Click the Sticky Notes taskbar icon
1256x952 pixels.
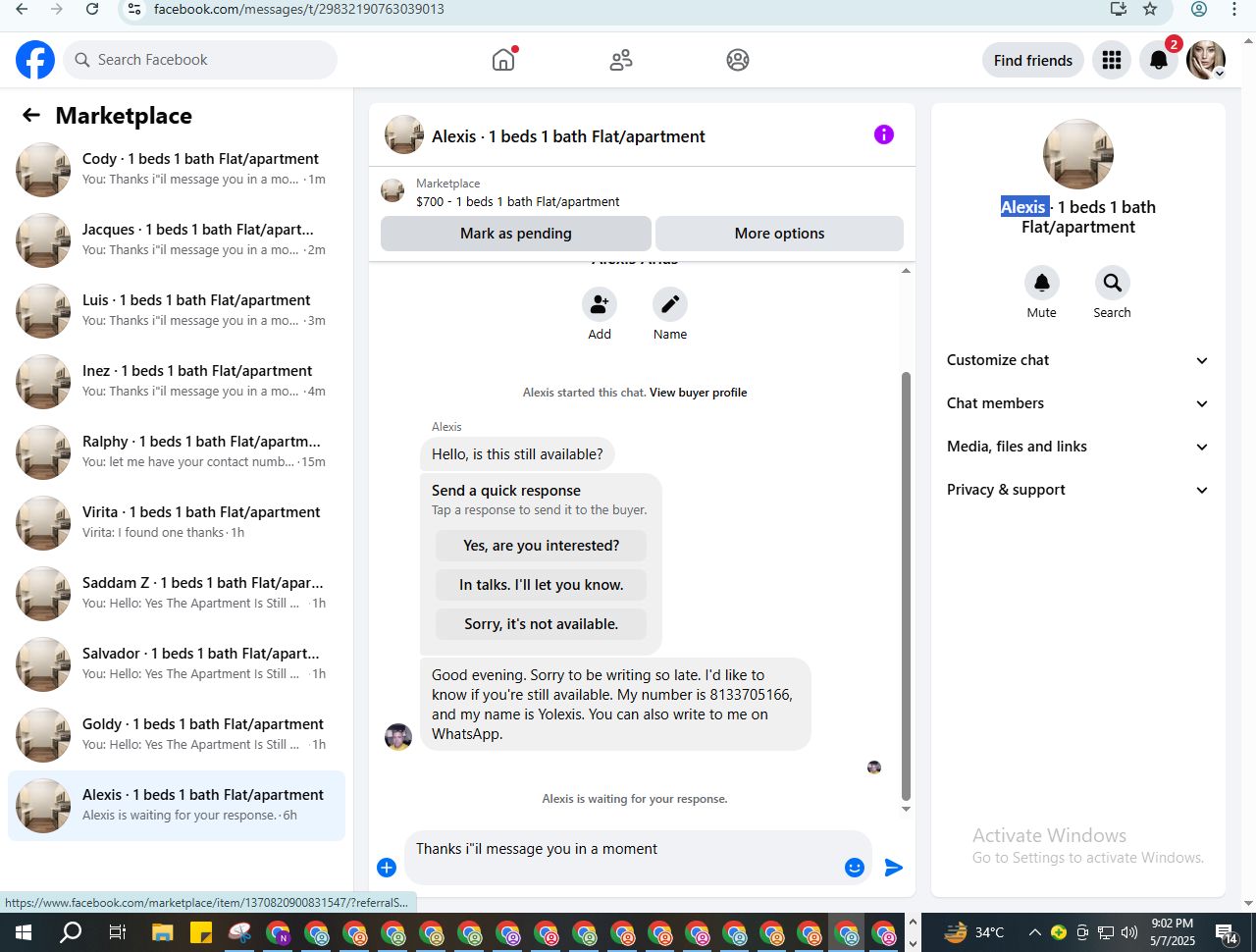point(201,932)
